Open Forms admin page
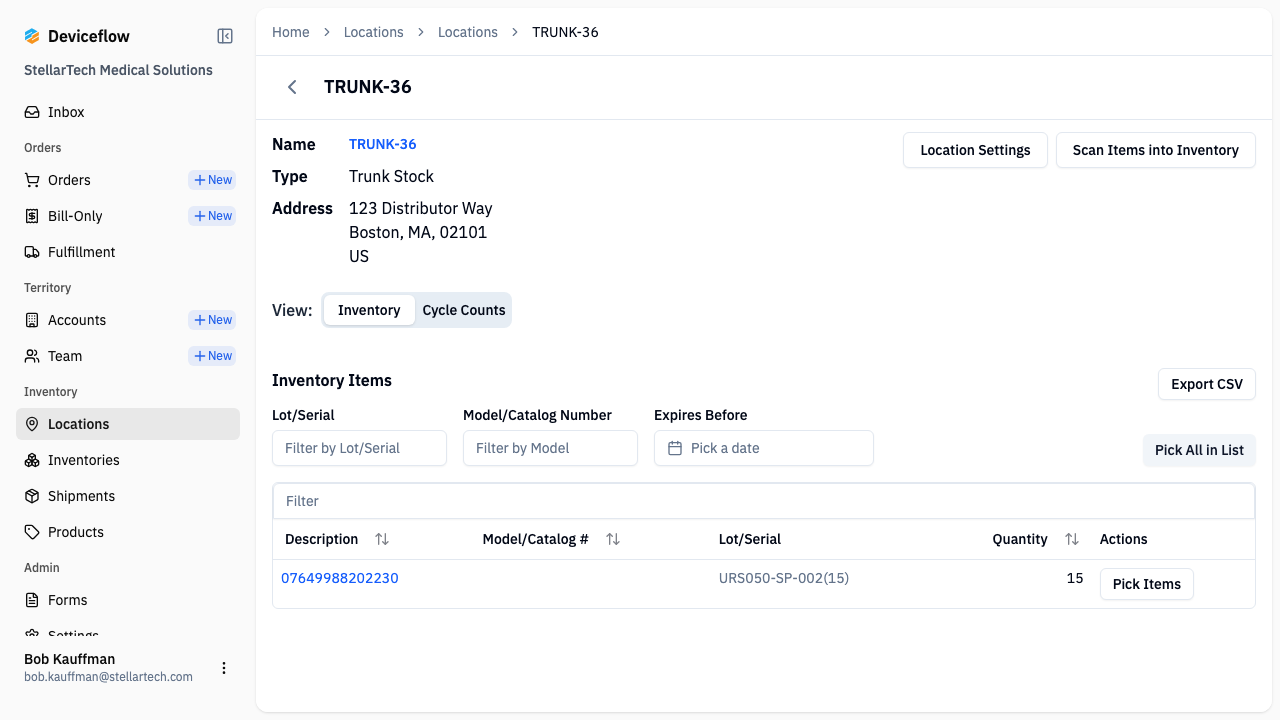 click(x=128, y=600)
